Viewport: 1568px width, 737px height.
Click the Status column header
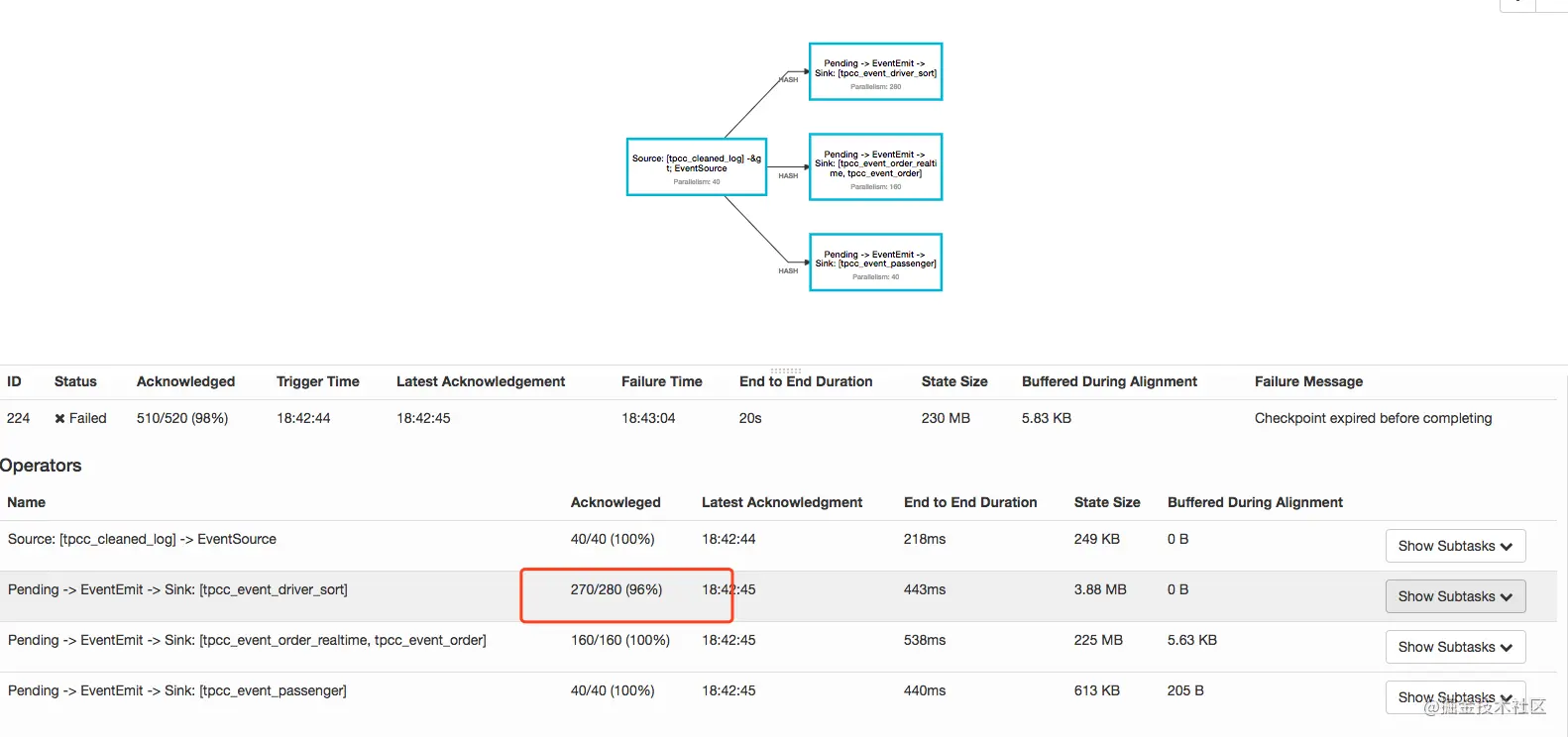75,381
